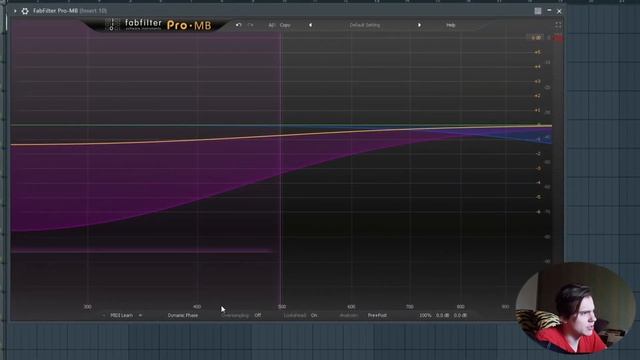Click MIDI Learn button

122,316
